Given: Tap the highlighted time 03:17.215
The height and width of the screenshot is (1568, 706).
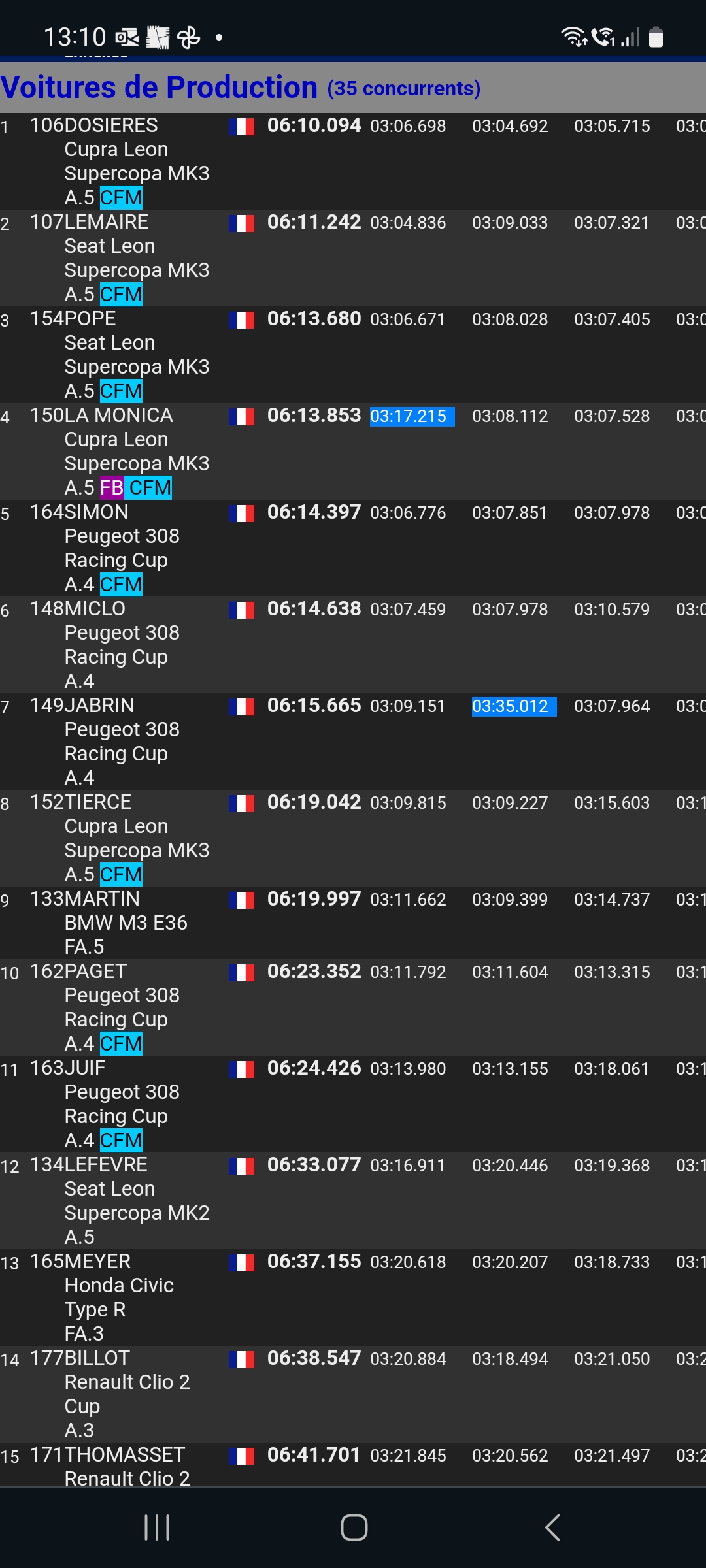Looking at the screenshot, I should 412,416.
